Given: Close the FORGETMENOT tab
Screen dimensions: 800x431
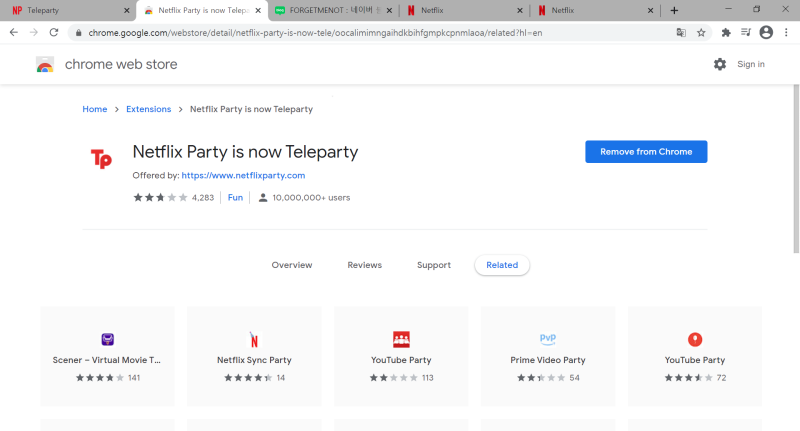Looking at the screenshot, I should [389, 10].
